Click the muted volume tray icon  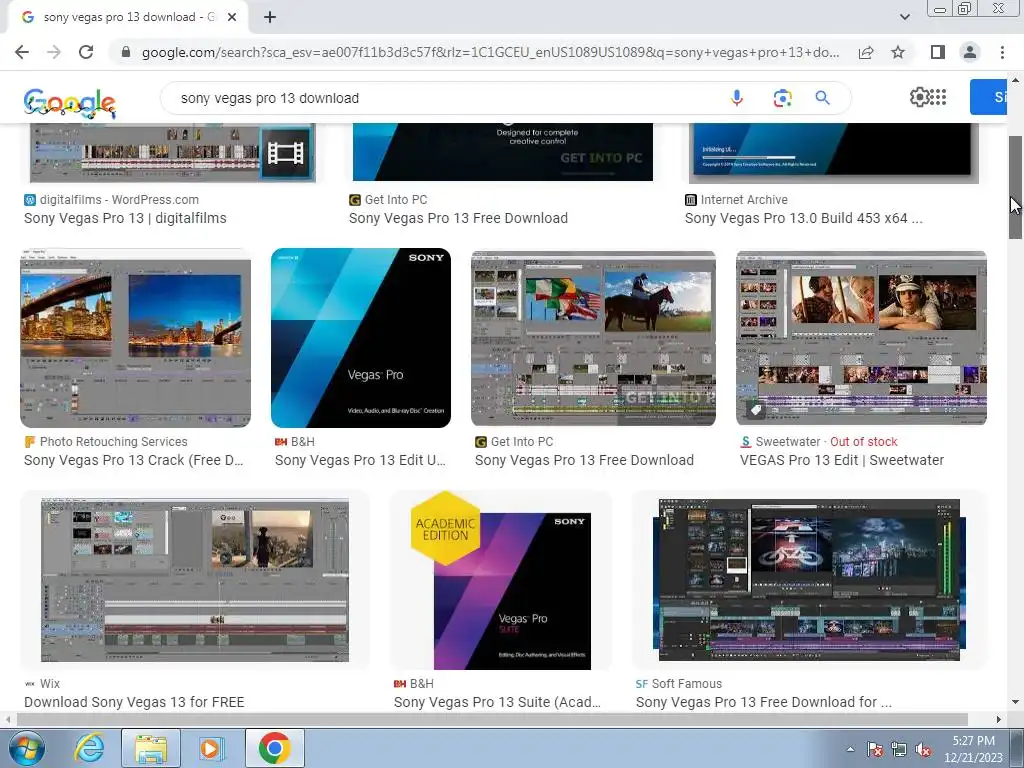click(923, 749)
